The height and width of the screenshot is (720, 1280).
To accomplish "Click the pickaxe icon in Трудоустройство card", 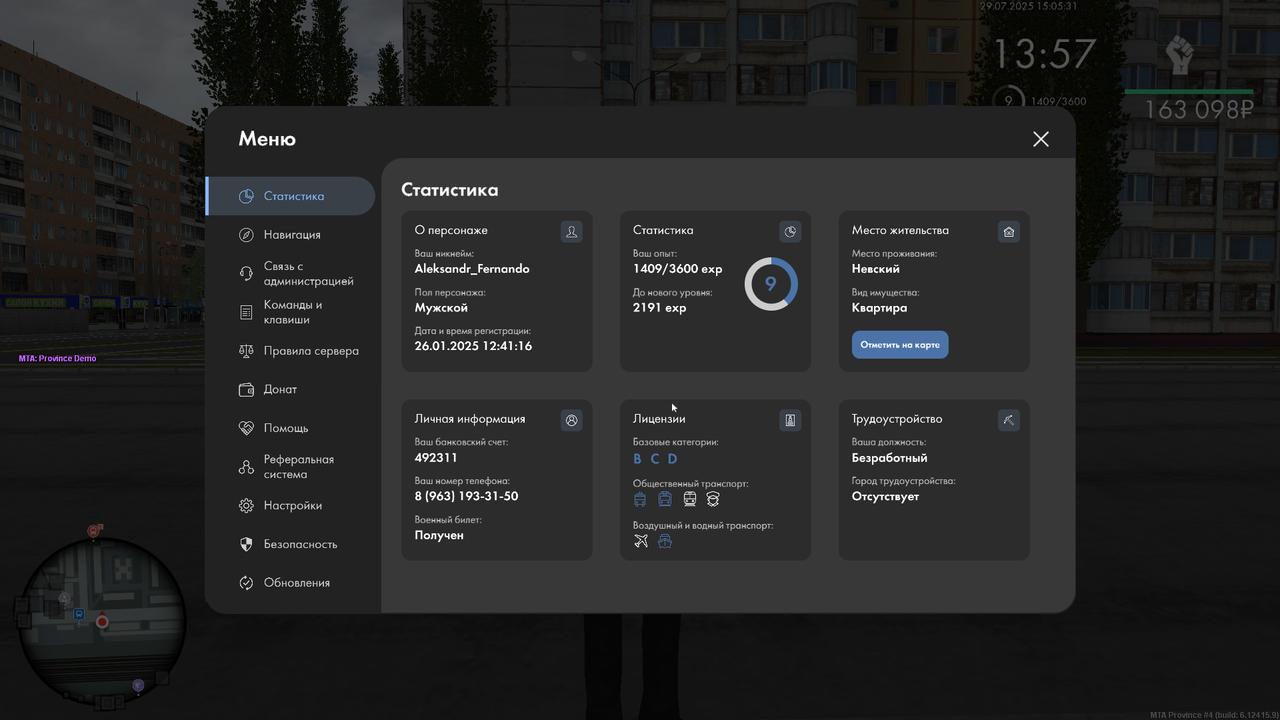I will [1009, 420].
